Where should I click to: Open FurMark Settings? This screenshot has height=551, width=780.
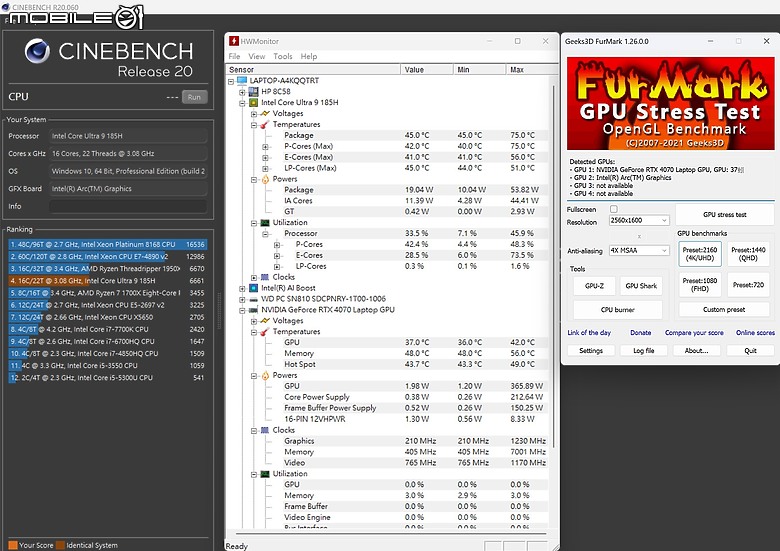[591, 351]
